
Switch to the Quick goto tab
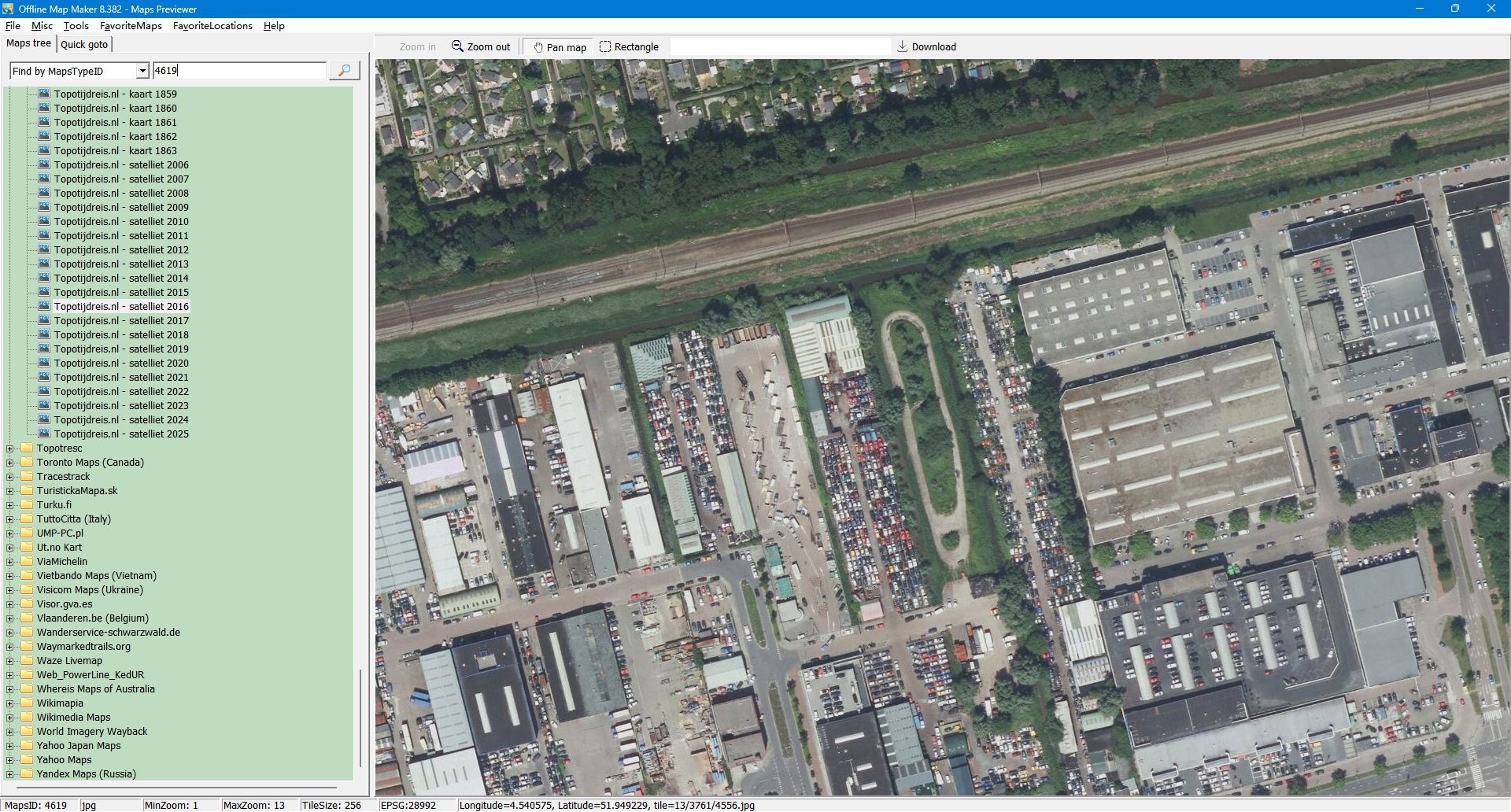point(84,45)
